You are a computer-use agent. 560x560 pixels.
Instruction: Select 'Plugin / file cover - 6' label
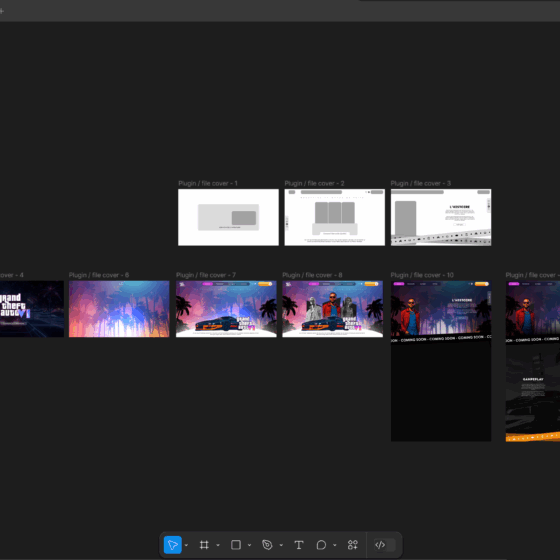tap(99, 275)
